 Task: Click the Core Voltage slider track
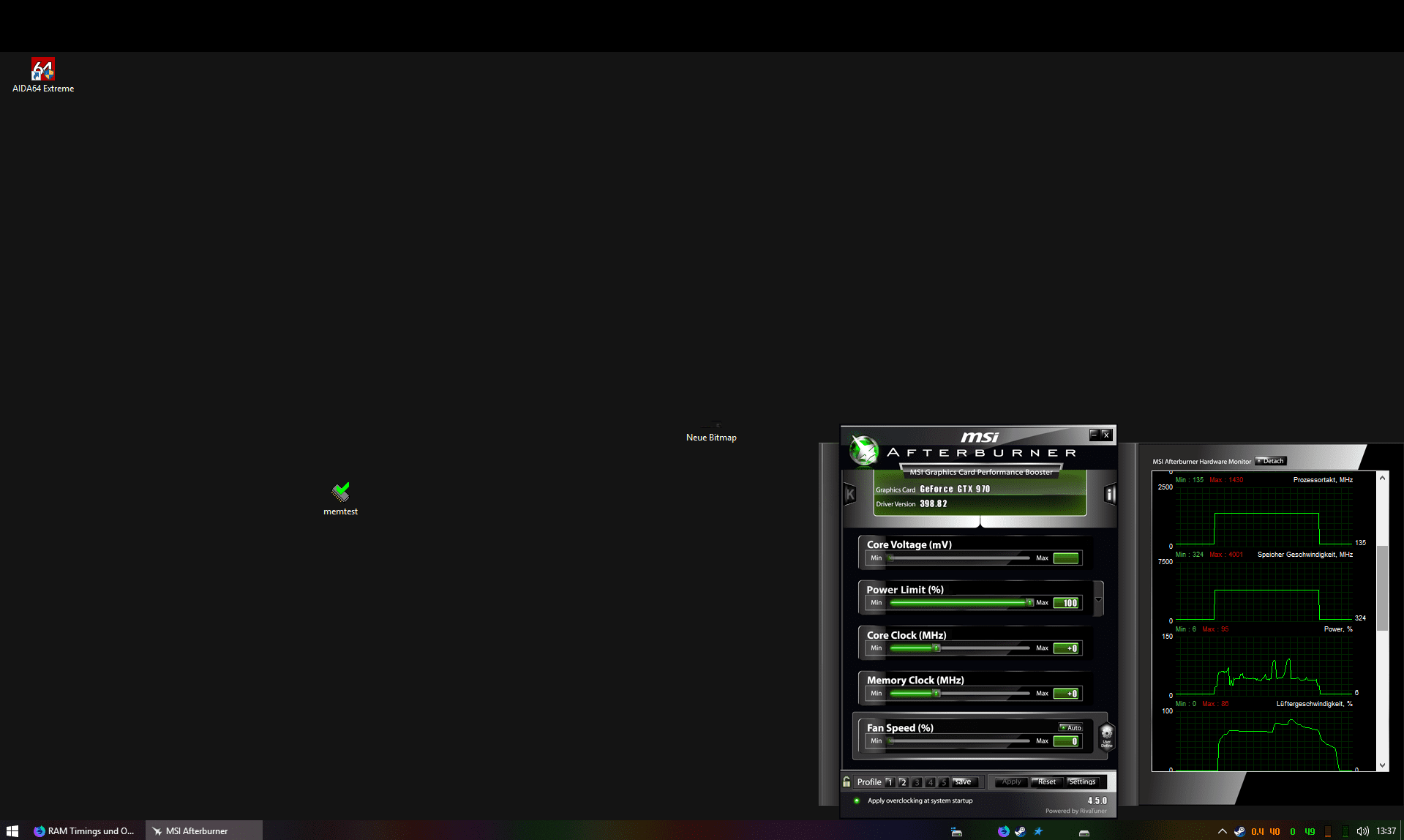click(960, 558)
